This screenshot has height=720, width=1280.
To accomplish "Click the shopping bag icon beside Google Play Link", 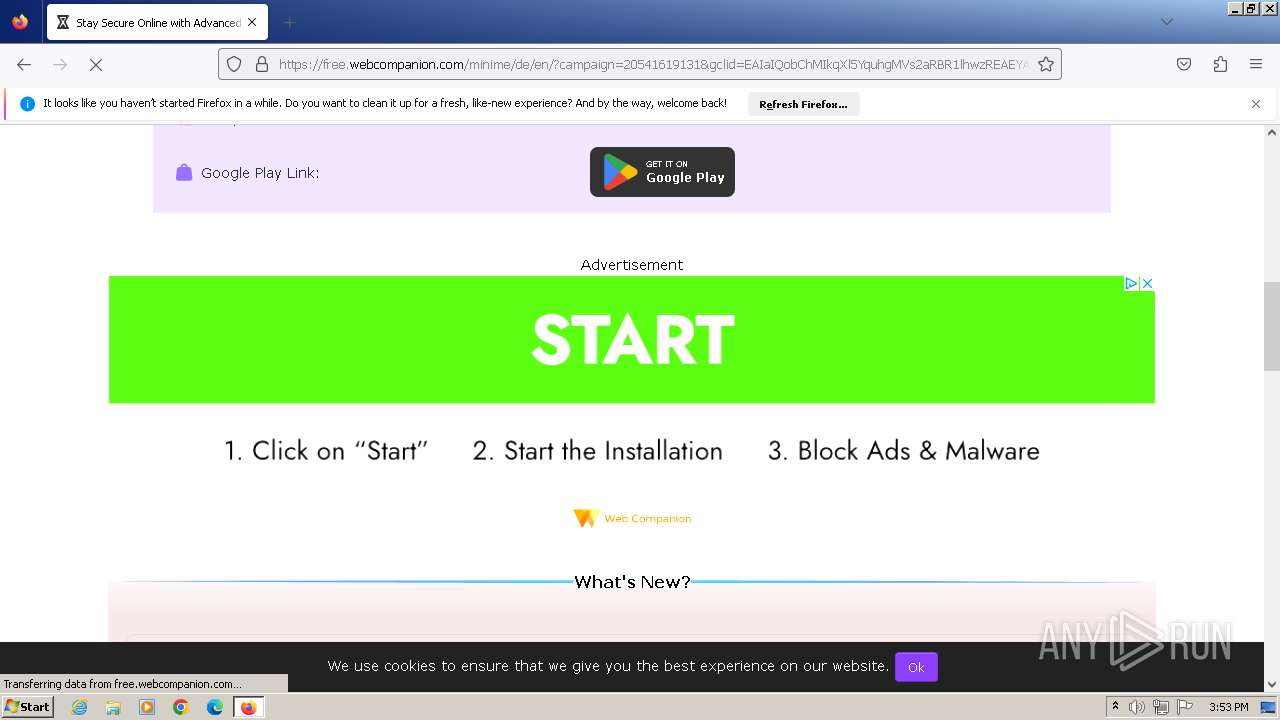I will point(184,172).
